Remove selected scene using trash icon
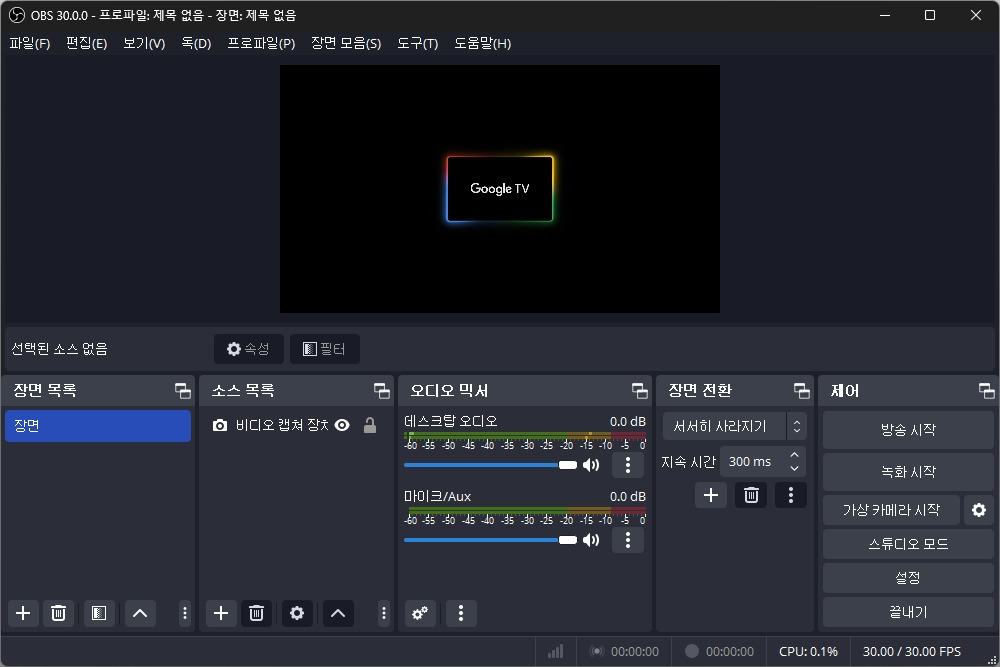The height and width of the screenshot is (667, 1000). click(58, 613)
